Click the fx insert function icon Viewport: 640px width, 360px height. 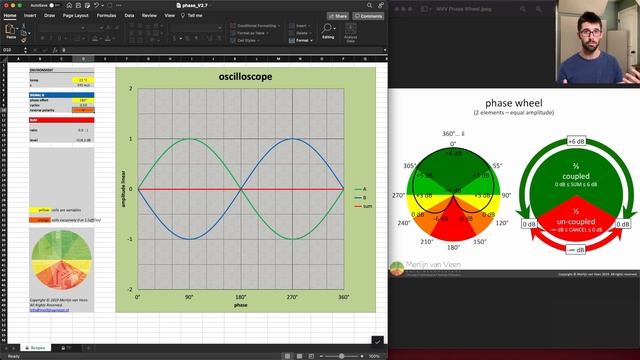tap(55, 50)
